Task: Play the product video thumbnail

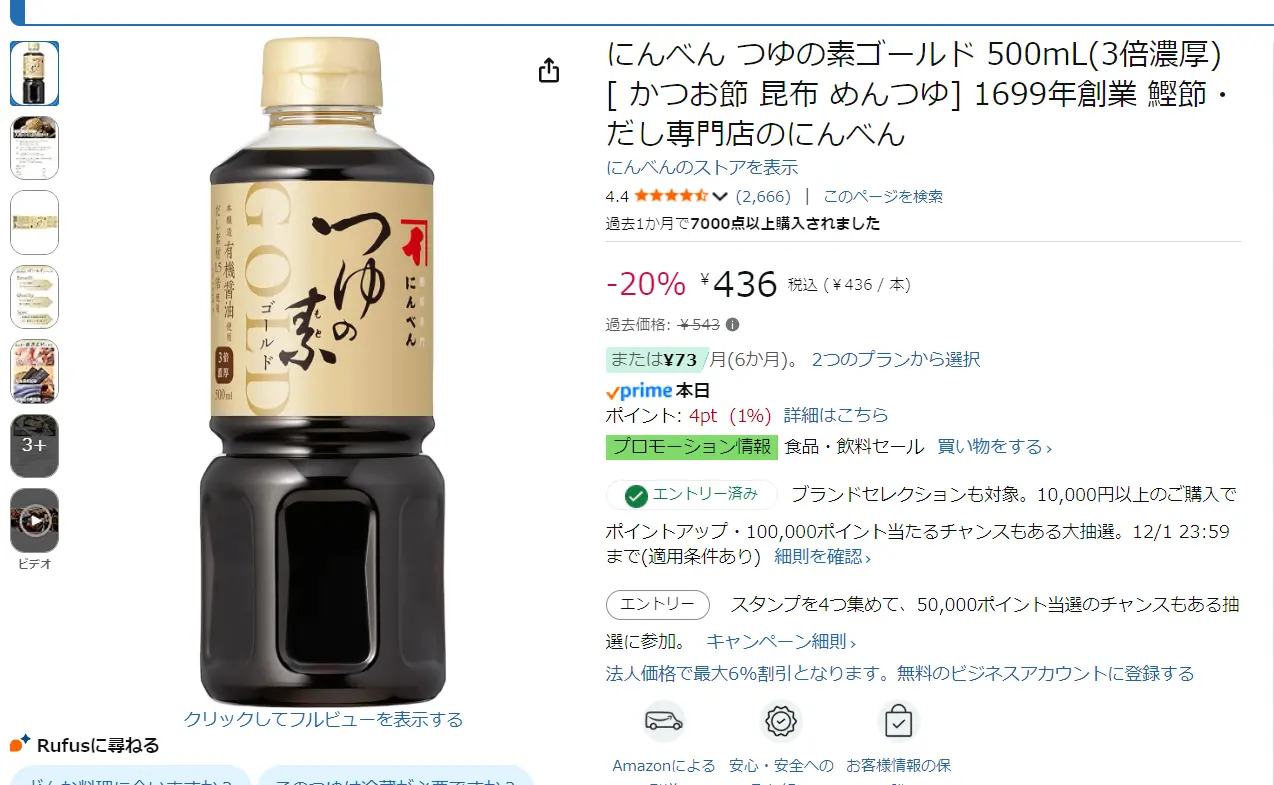Action: click(35, 520)
